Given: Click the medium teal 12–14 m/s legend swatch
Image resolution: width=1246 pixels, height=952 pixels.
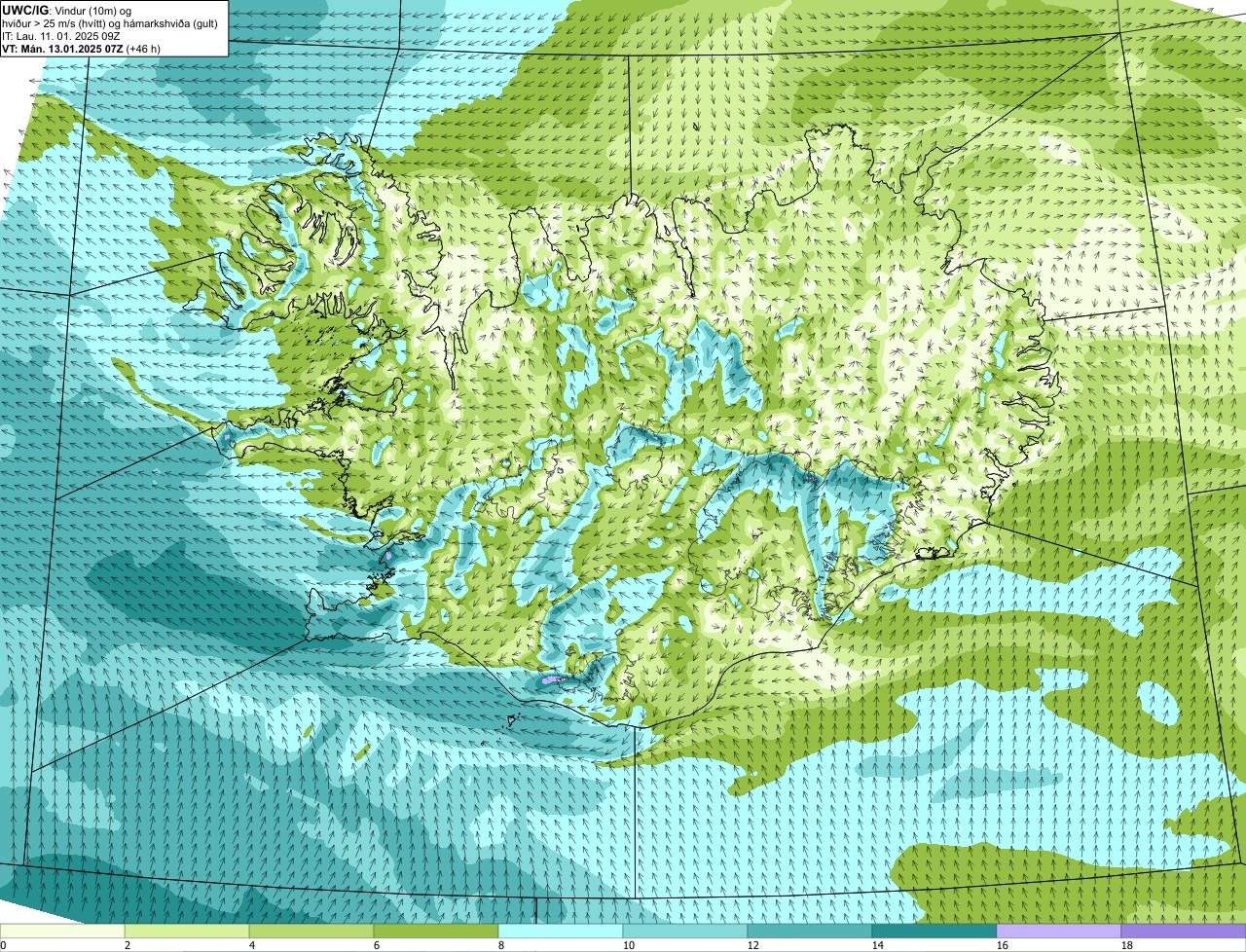Looking at the screenshot, I should point(810,932).
